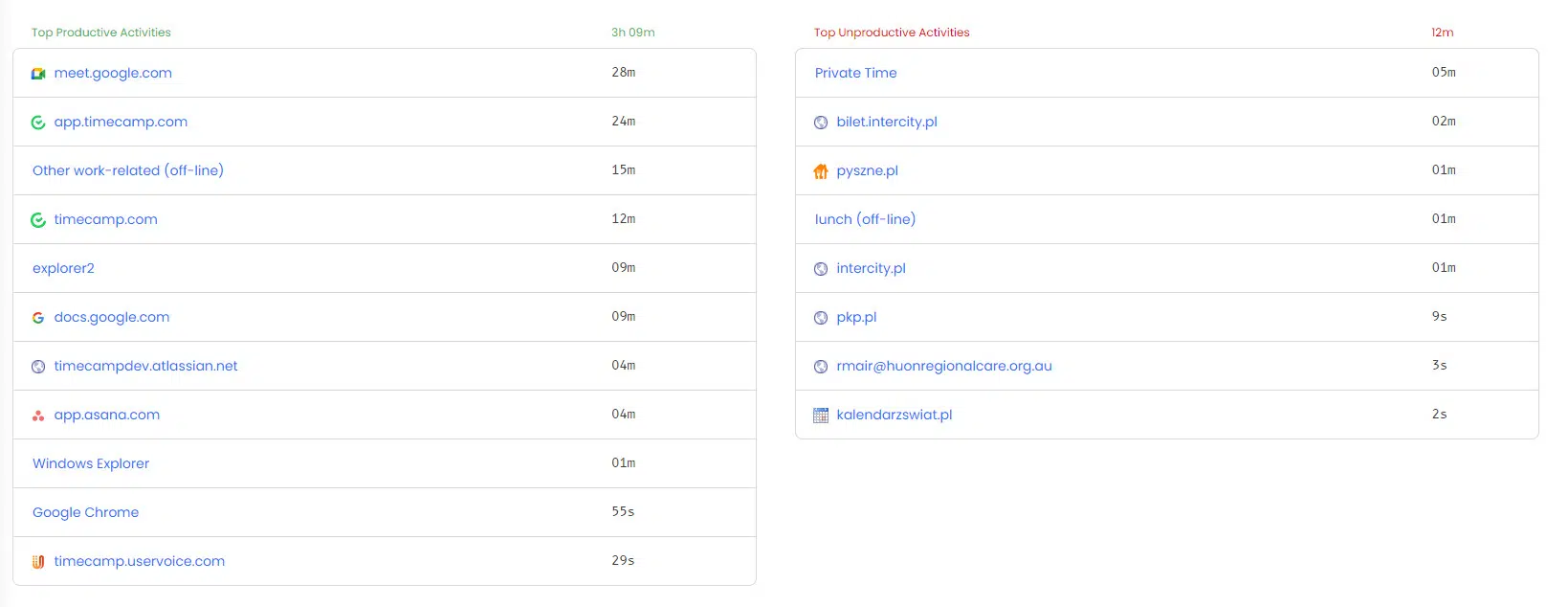Image resolution: width=1568 pixels, height=607 pixels.
Task: Click the 3h 09m productive total
Action: 633,33
